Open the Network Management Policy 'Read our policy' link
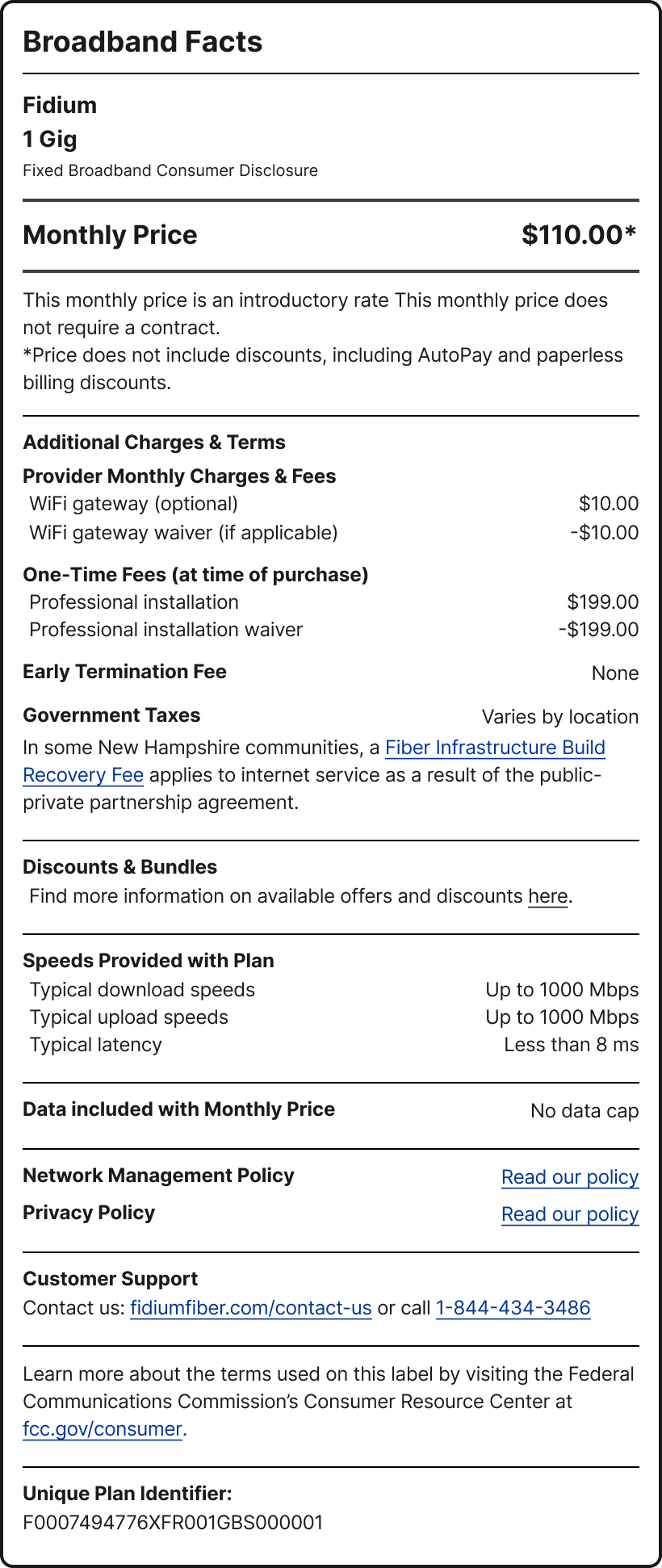This screenshot has width=662, height=1568. click(569, 1177)
